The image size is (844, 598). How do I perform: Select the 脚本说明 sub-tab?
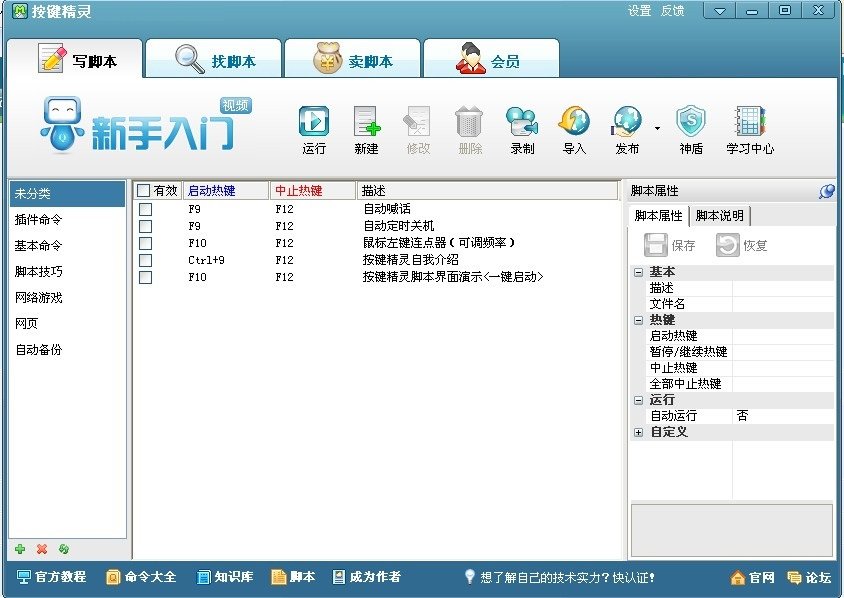(x=720, y=216)
